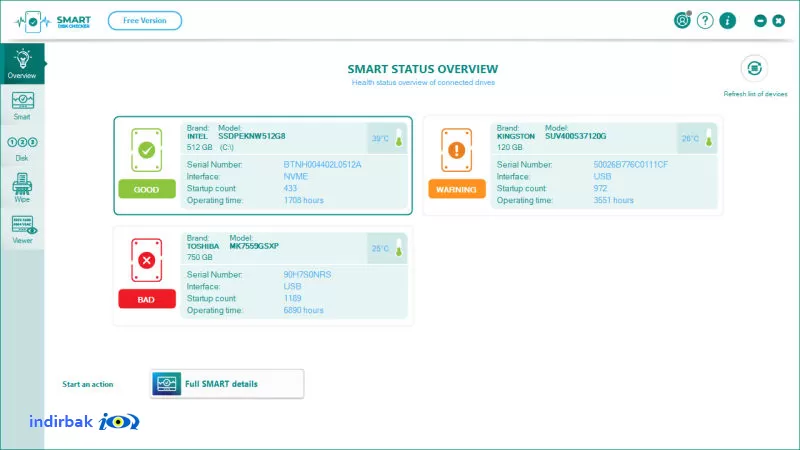
Task: Click the 120 GB capacity text
Action: tap(510, 147)
